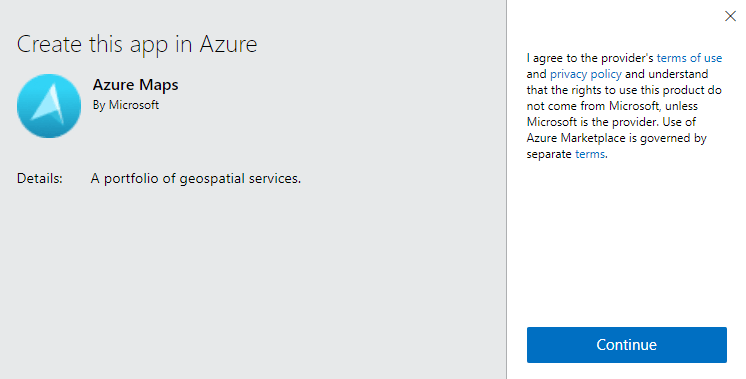
Task: Open the provider's terms of use link
Action: (x=689, y=58)
